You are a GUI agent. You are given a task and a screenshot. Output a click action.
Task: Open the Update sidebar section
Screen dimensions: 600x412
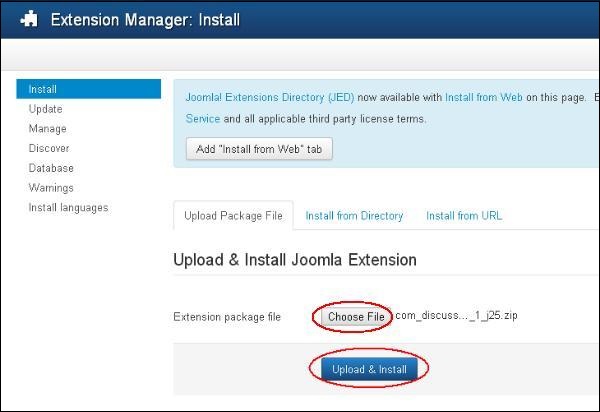coord(46,109)
